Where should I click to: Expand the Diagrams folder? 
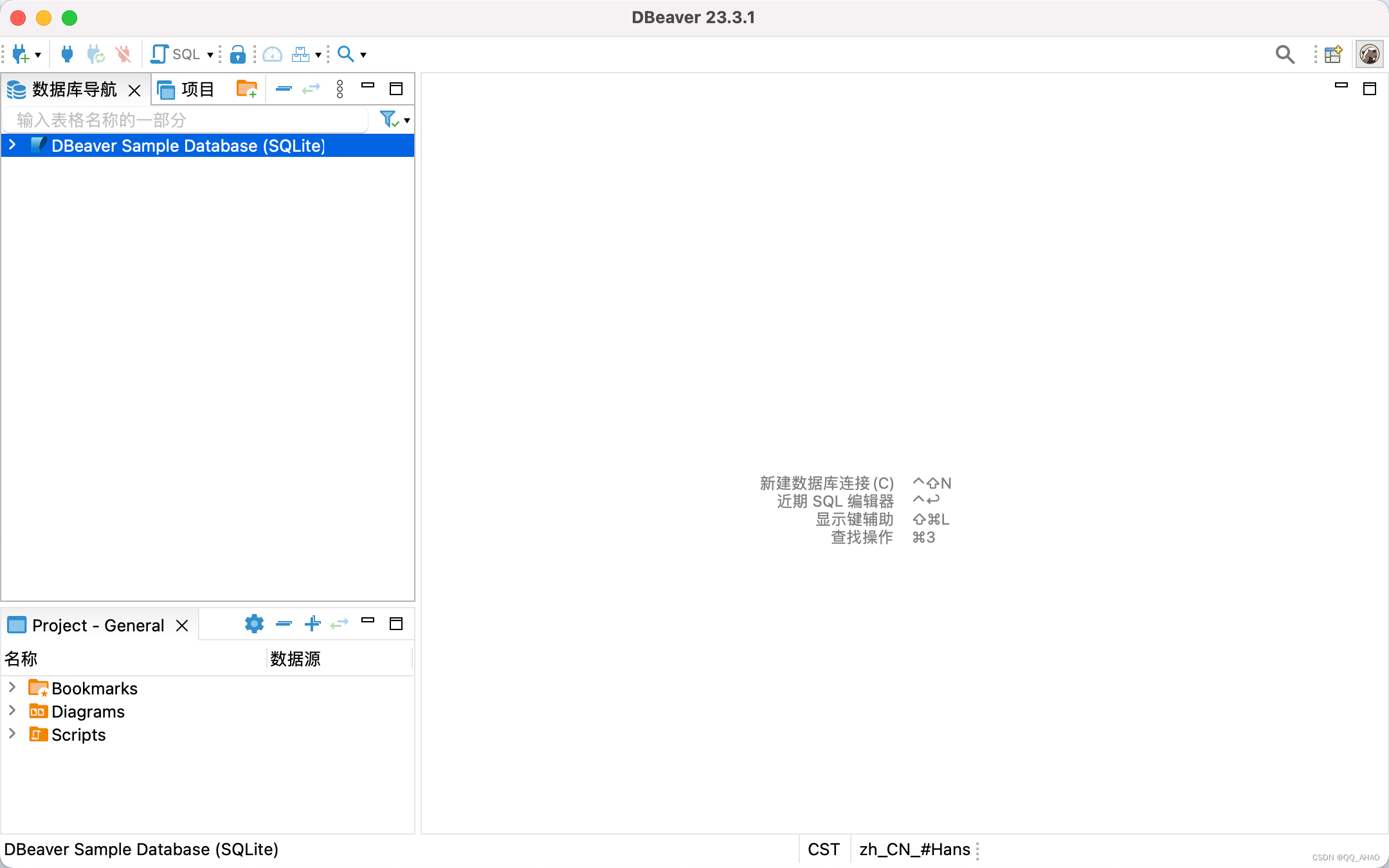(12, 711)
